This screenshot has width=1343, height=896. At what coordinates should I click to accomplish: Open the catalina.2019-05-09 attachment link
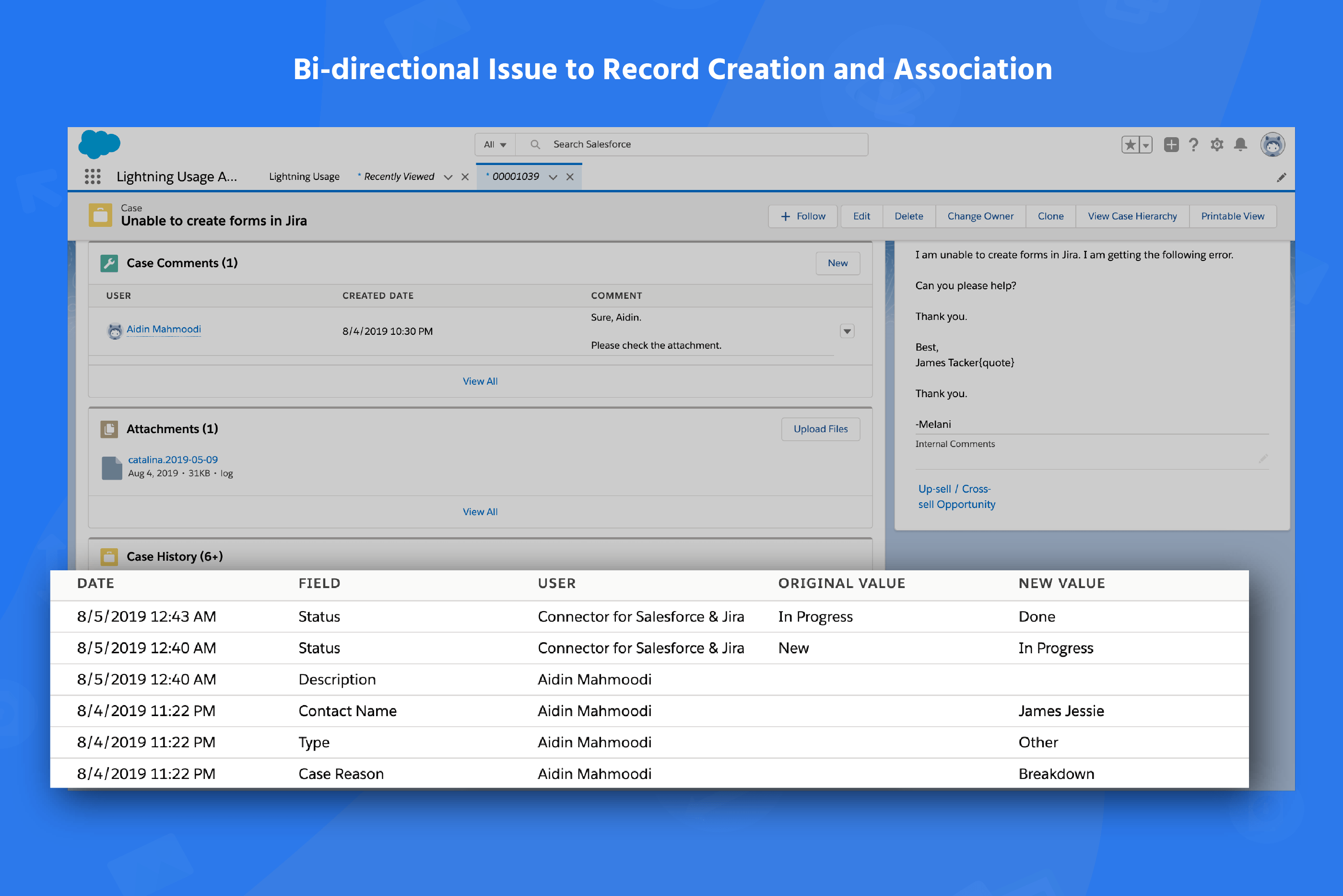click(x=173, y=460)
